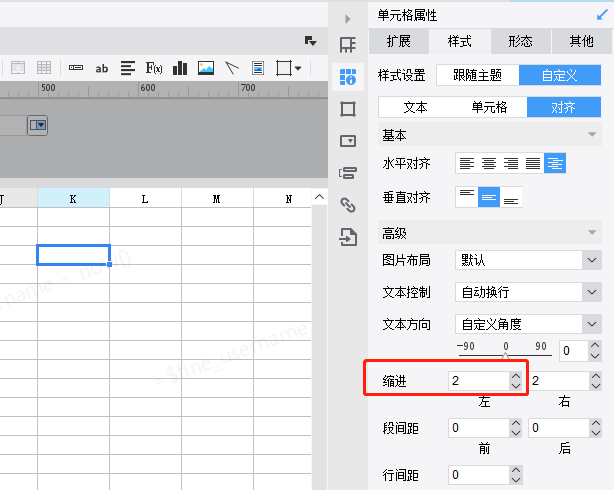Open the export document sidebar icon
Screen dimensions: 614x490
[348, 237]
